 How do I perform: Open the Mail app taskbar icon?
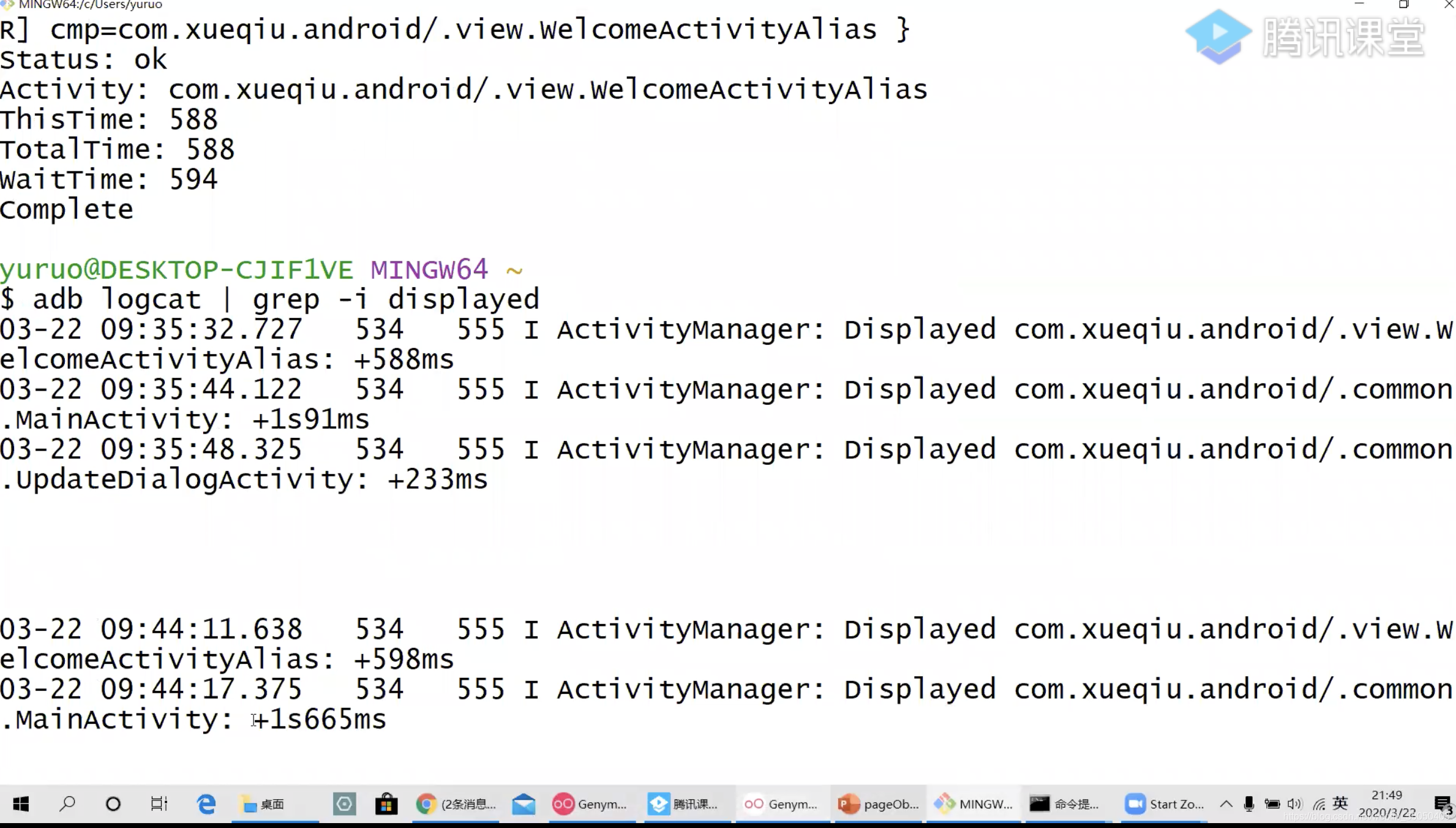tap(523, 804)
